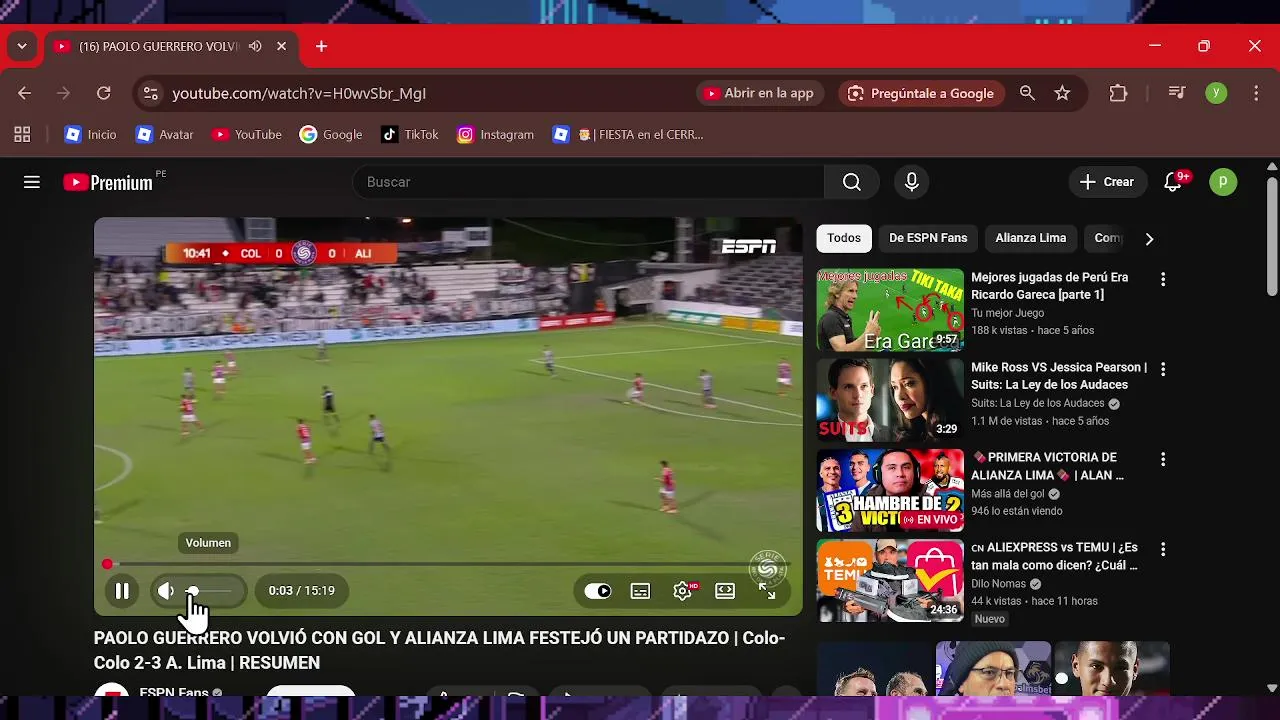Open the Más allá del gol channel
This screenshot has width=1280, height=720.
[x=1007, y=494]
